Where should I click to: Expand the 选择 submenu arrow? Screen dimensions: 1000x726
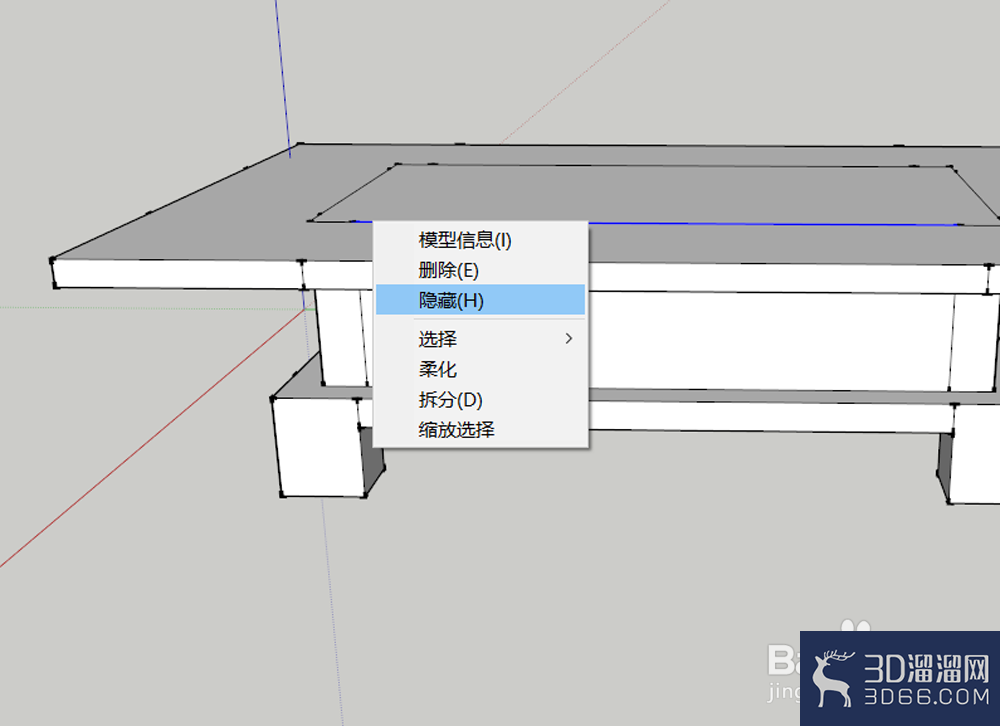click(x=569, y=339)
